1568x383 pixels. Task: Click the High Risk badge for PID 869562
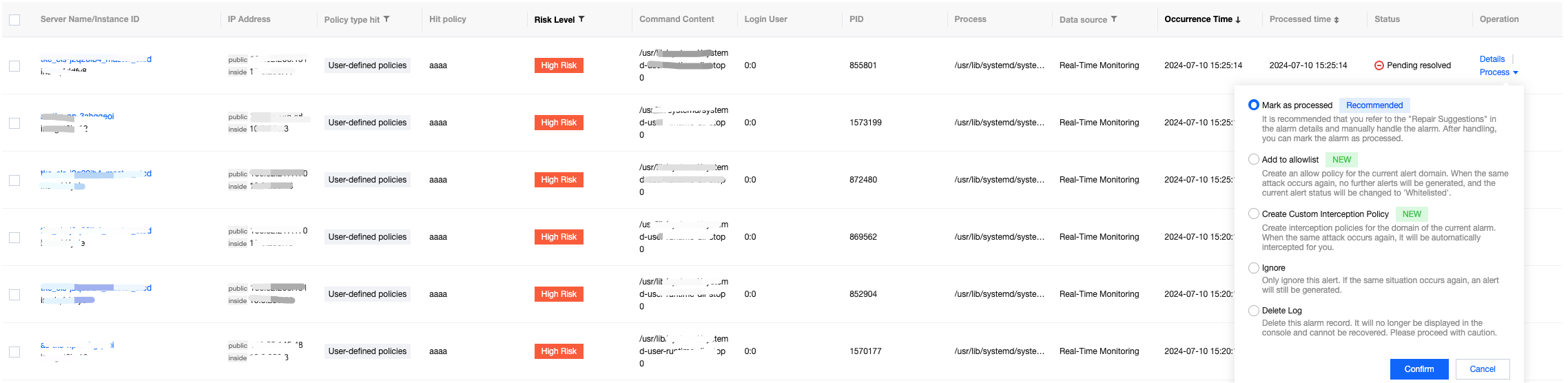click(x=559, y=237)
